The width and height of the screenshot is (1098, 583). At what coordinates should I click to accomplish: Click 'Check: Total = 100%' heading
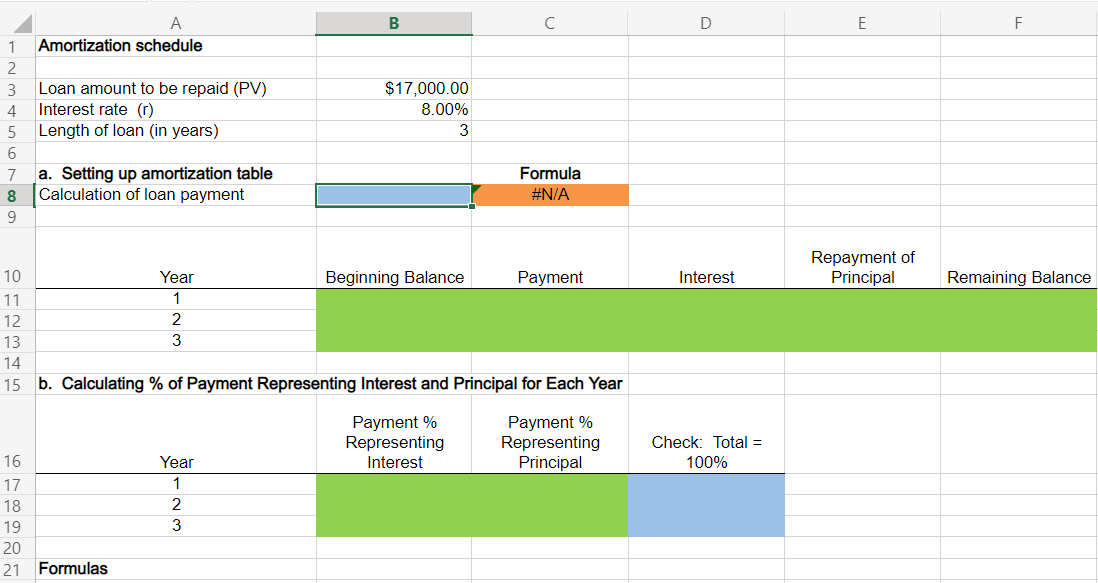pyautogui.click(x=707, y=452)
